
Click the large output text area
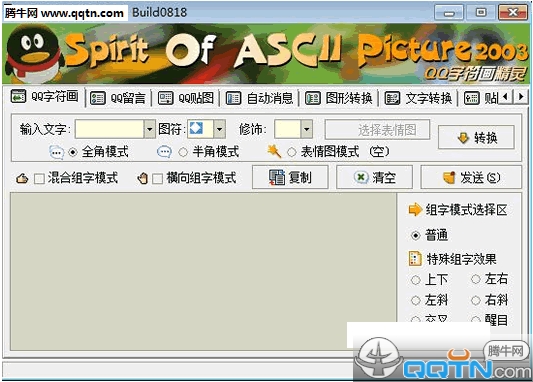click(203, 271)
